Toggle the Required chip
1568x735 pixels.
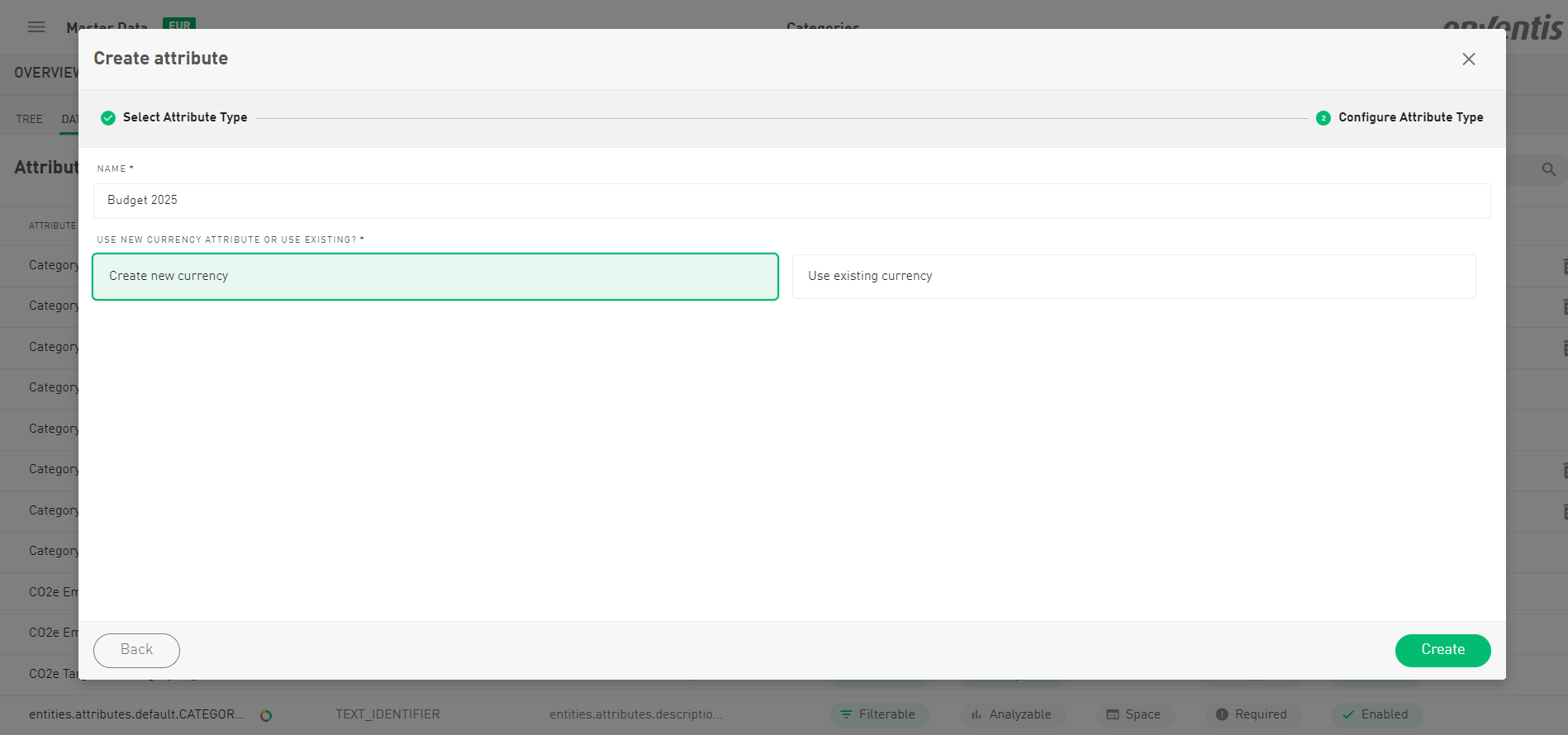pos(1252,714)
